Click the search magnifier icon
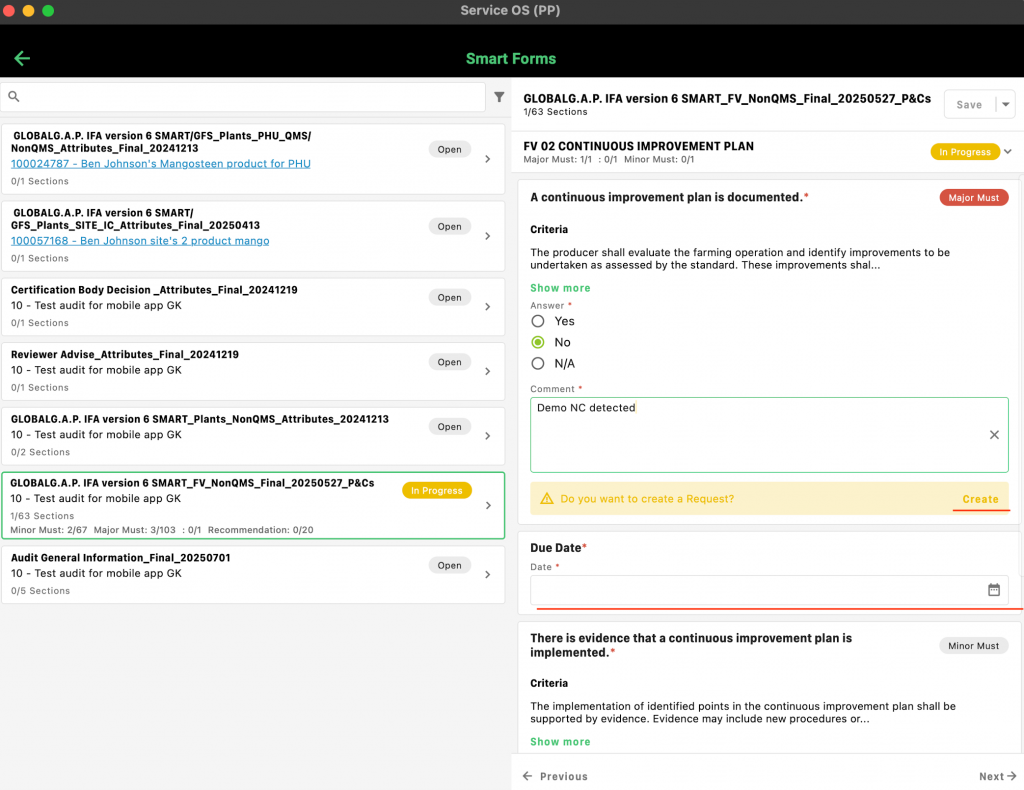Screen dimensions: 1024x790 point(14,97)
